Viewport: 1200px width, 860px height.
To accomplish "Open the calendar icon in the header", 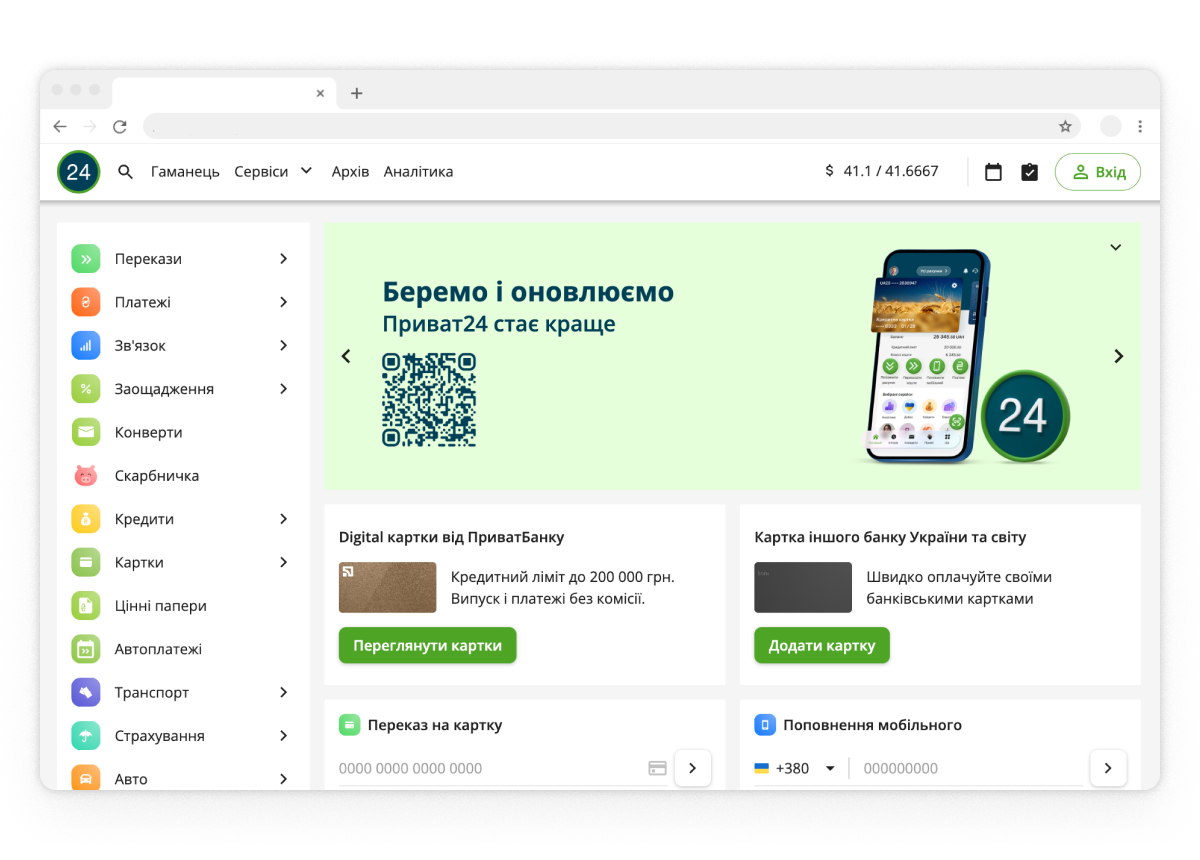I will 993,172.
